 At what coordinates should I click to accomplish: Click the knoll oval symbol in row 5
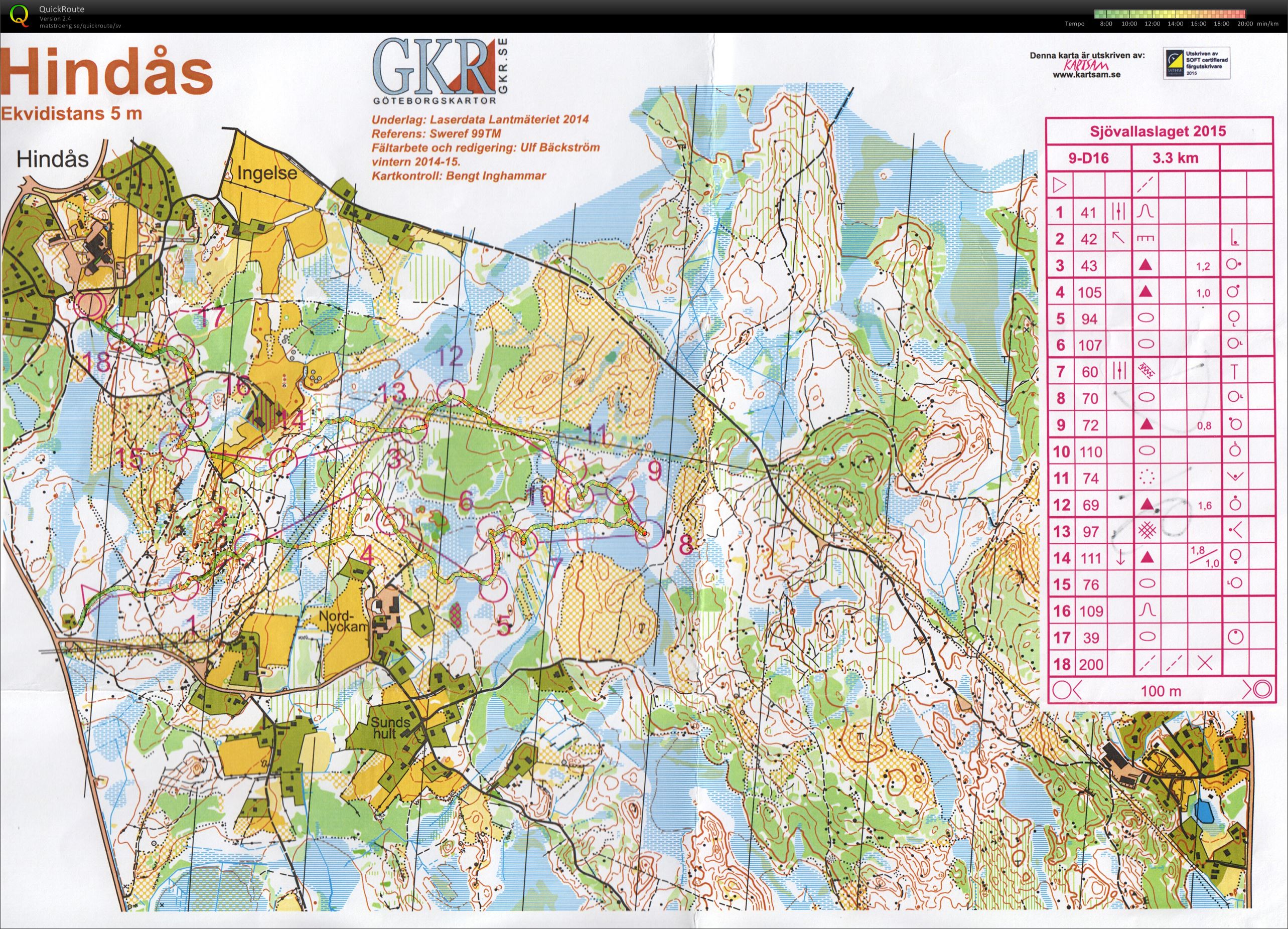(1146, 318)
